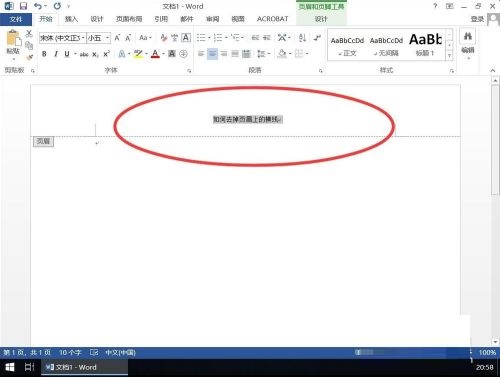The image size is (500, 377).
Task: Click the Phonetic Guide (拼音) icon
Action: [175, 38]
